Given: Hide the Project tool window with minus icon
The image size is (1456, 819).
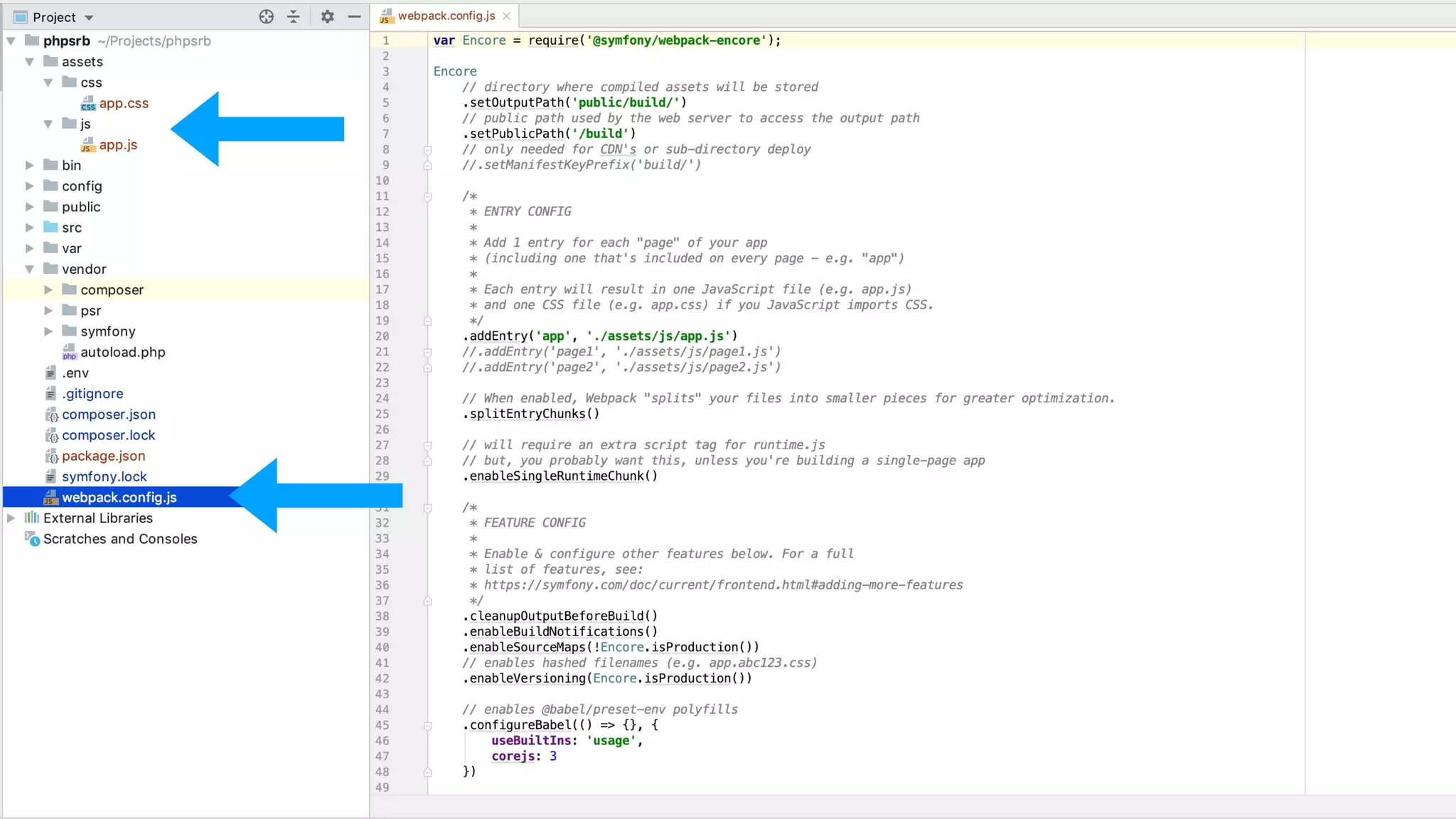Looking at the screenshot, I should coord(354,17).
